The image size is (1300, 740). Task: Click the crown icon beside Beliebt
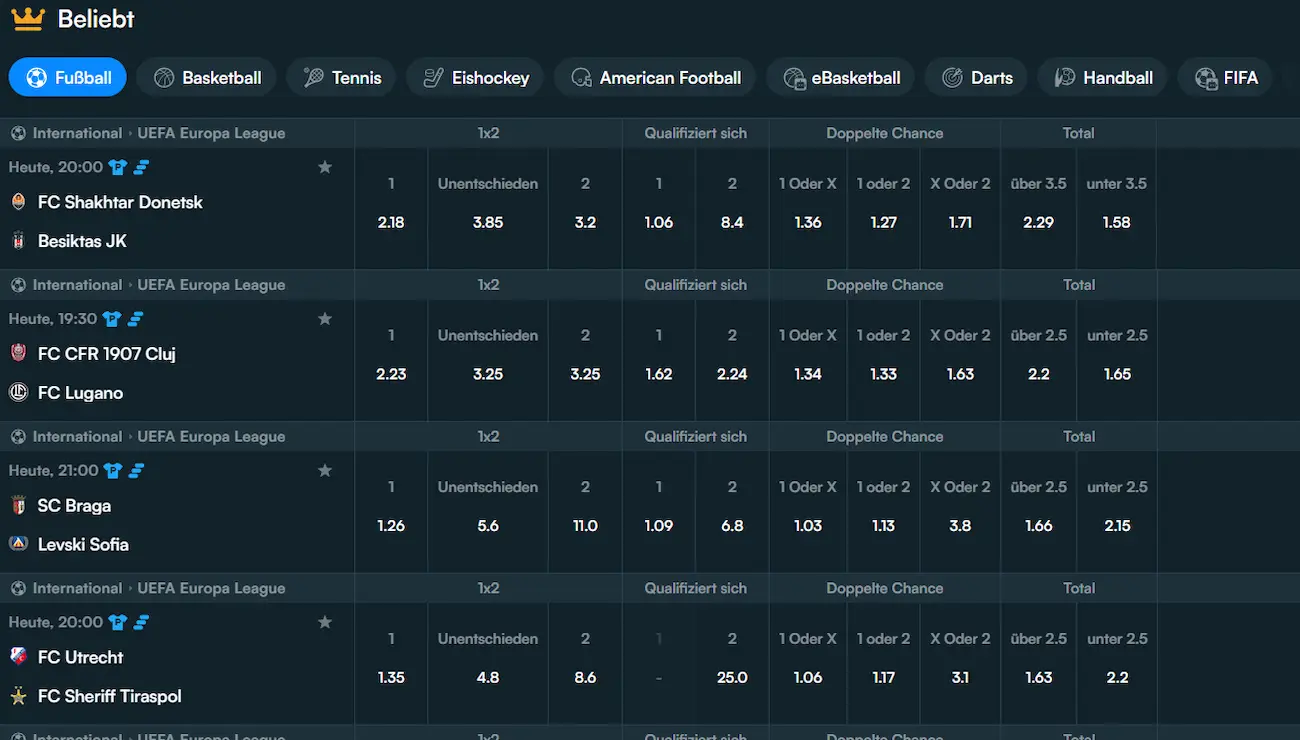click(28, 18)
